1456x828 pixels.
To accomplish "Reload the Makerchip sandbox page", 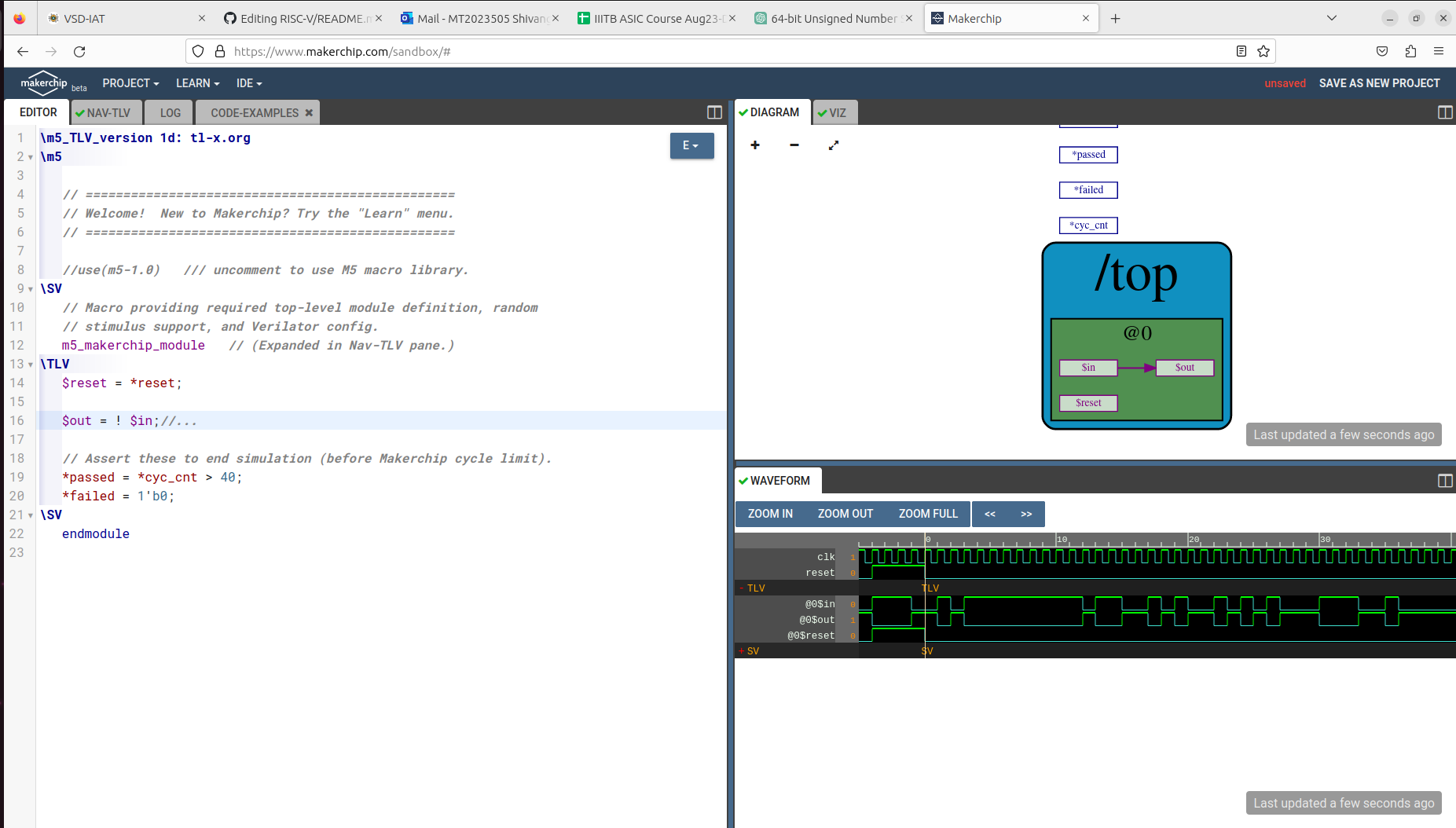I will click(79, 51).
